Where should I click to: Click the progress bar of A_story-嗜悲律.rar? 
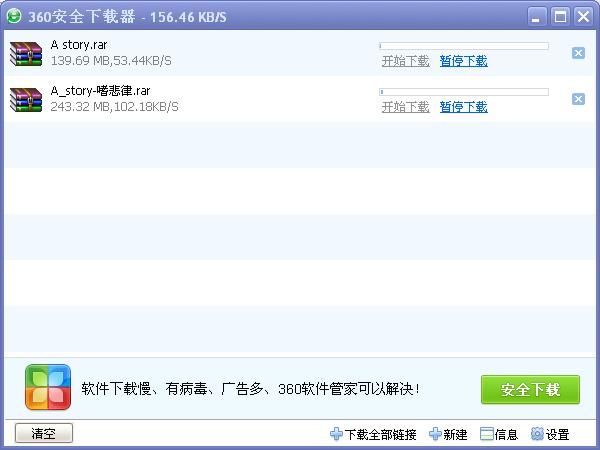tap(464, 92)
